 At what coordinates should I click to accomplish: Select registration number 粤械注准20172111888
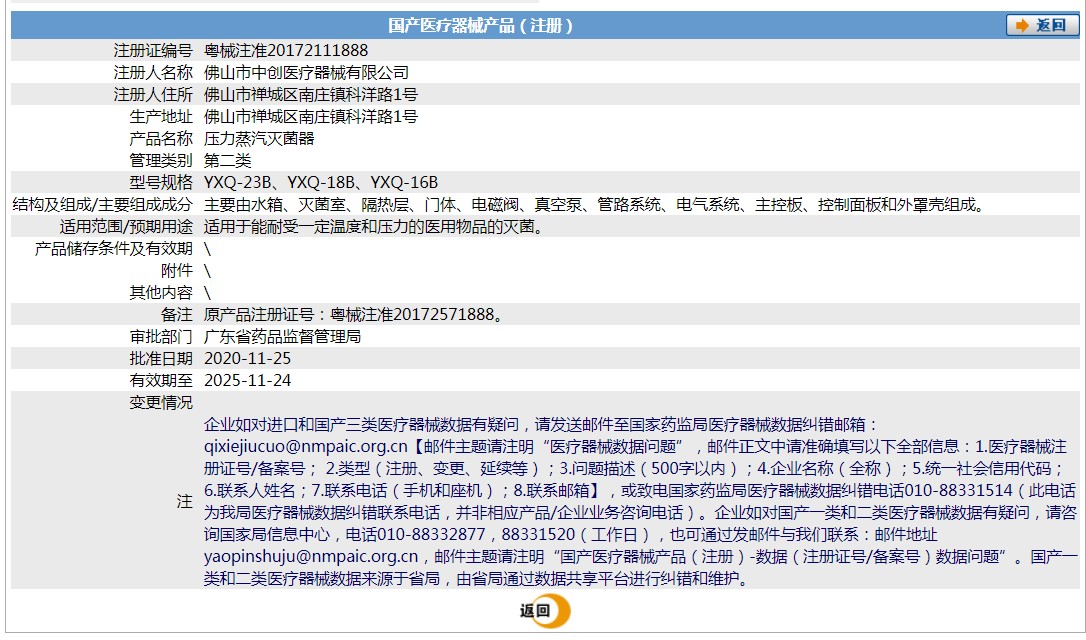(286, 51)
